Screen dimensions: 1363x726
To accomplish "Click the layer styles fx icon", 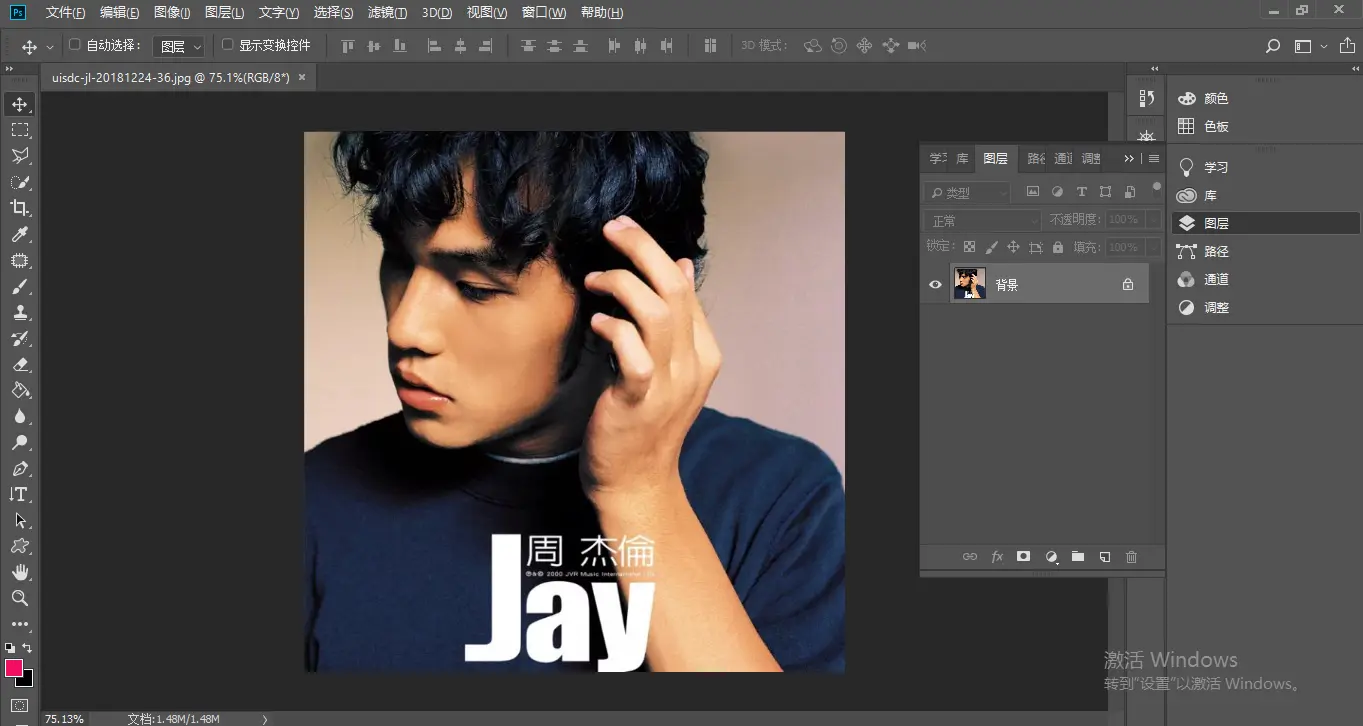I will (997, 557).
